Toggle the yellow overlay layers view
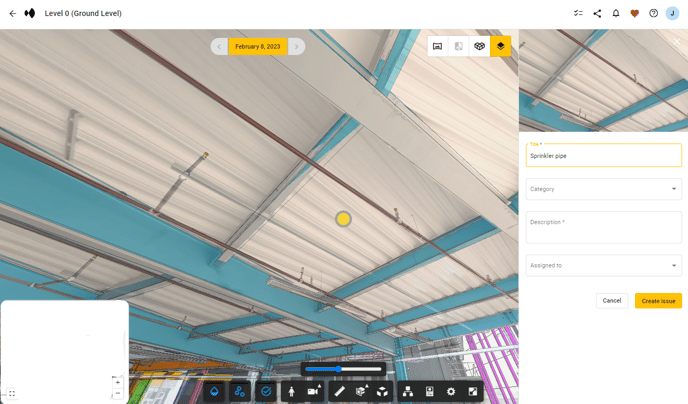The width and height of the screenshot is (688, 404). (501, 46)
